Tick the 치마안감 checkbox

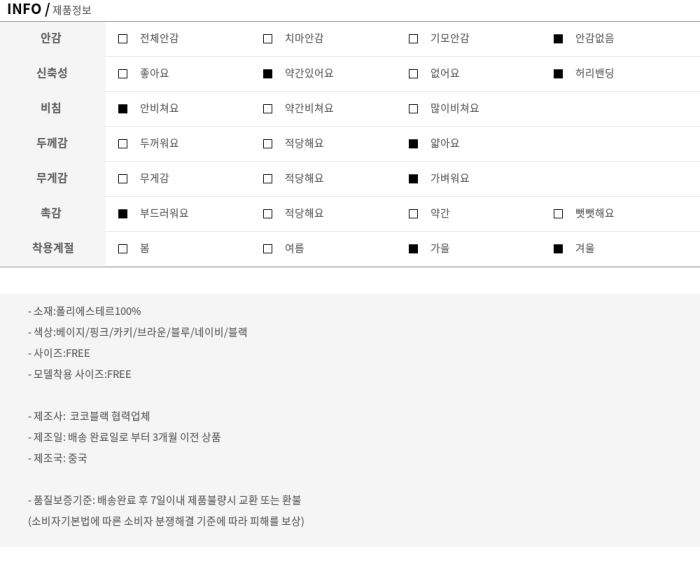click(x=268, y=39)
